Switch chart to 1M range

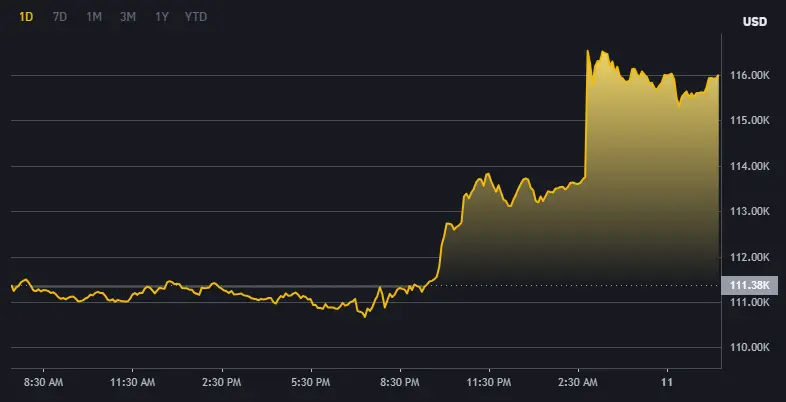94,17
